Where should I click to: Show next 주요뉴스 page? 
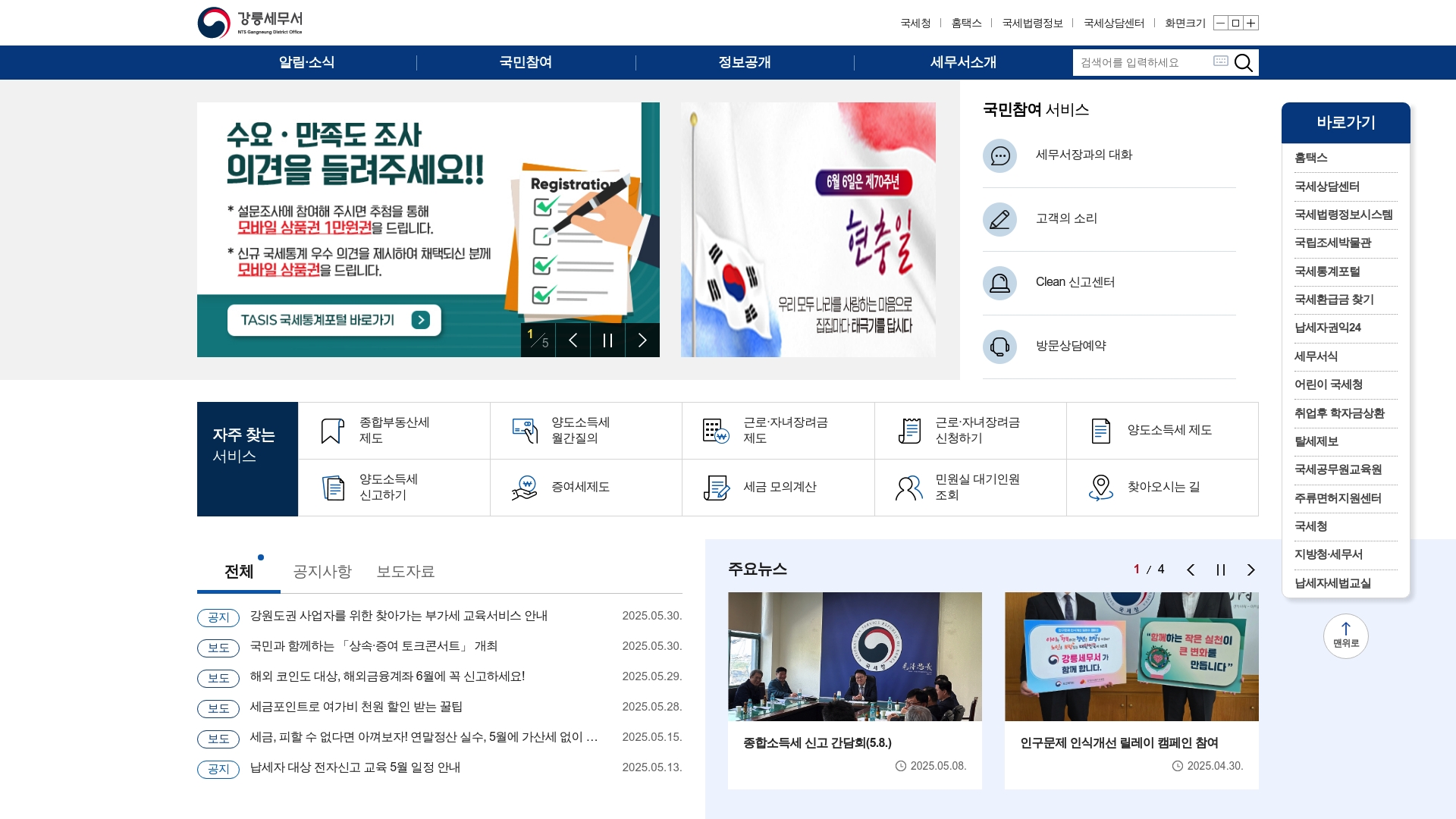[x=1251, y=570]
